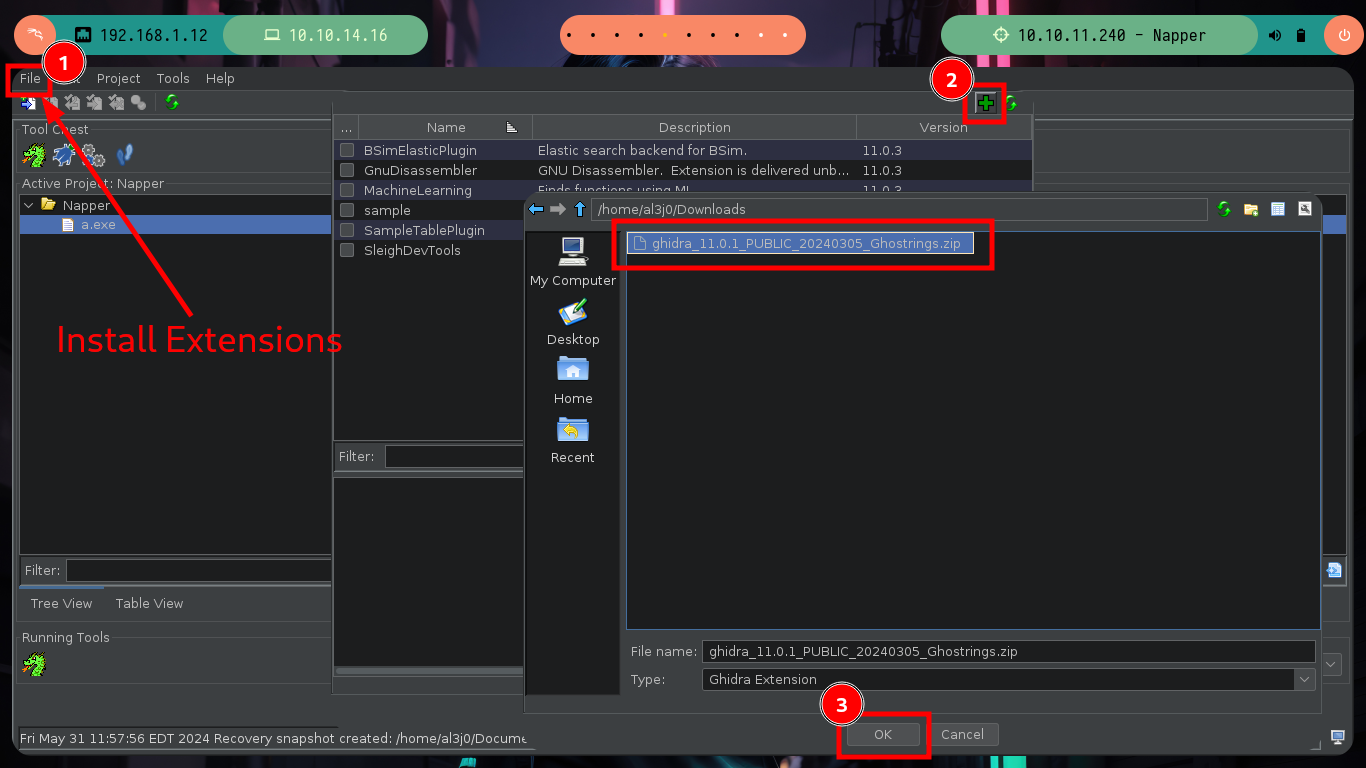The image size is (1366, 768).
Task: Click the volume speaker icon in top bar
Action: [1275, 35]
